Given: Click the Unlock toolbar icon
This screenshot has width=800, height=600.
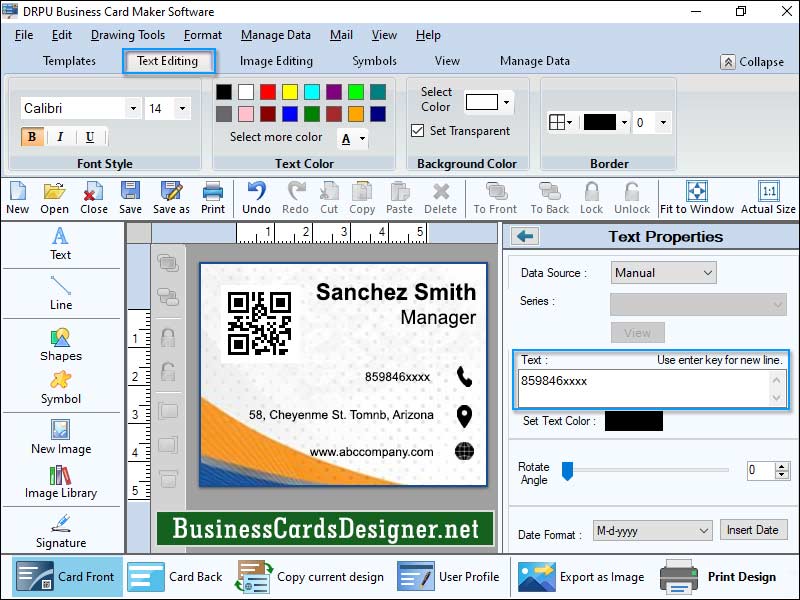Looking at the screenshot, I should 632,198.
